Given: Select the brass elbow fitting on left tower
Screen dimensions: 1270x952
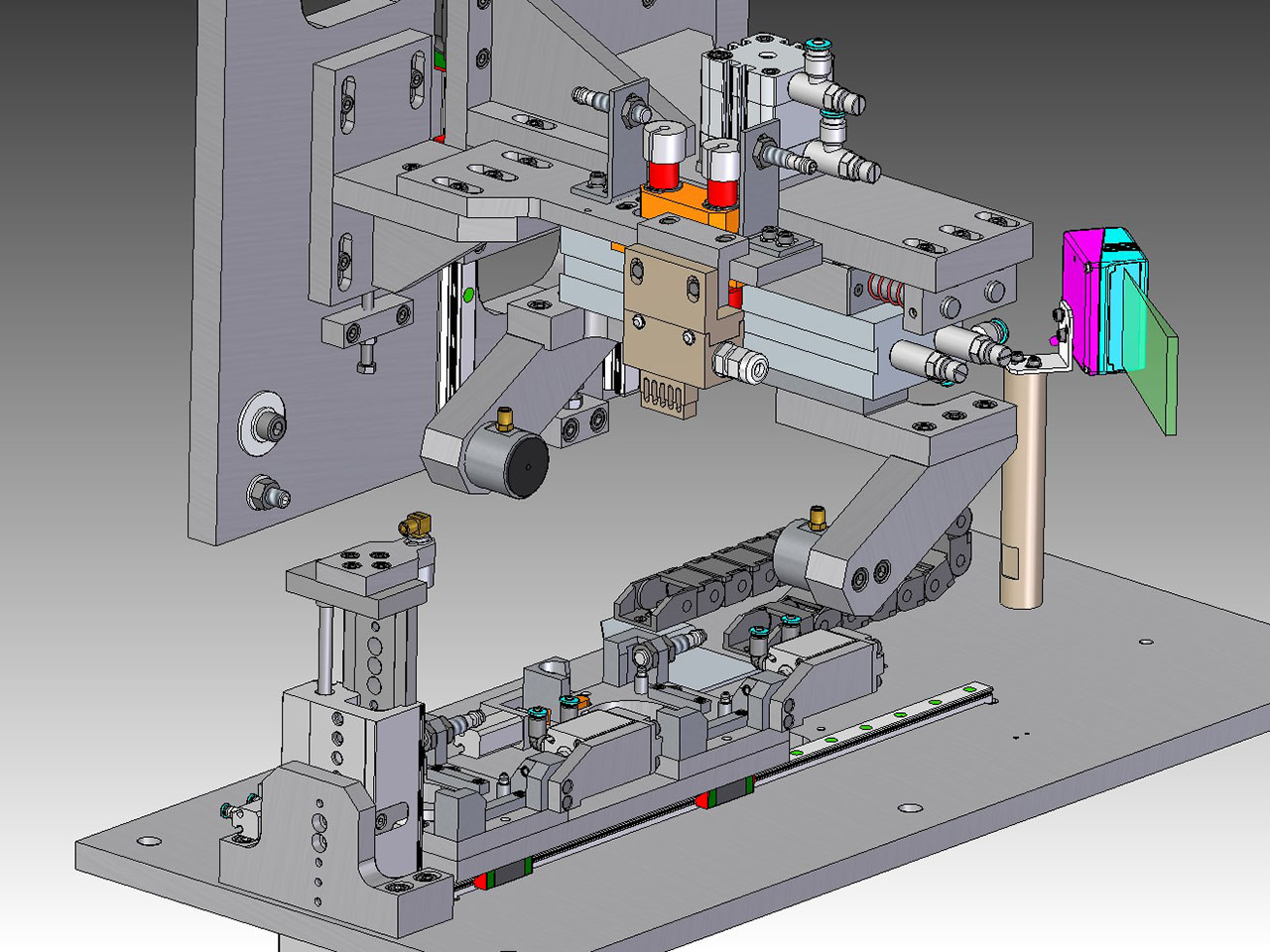Looking at the screenshot, I should (x=415, y=524).
